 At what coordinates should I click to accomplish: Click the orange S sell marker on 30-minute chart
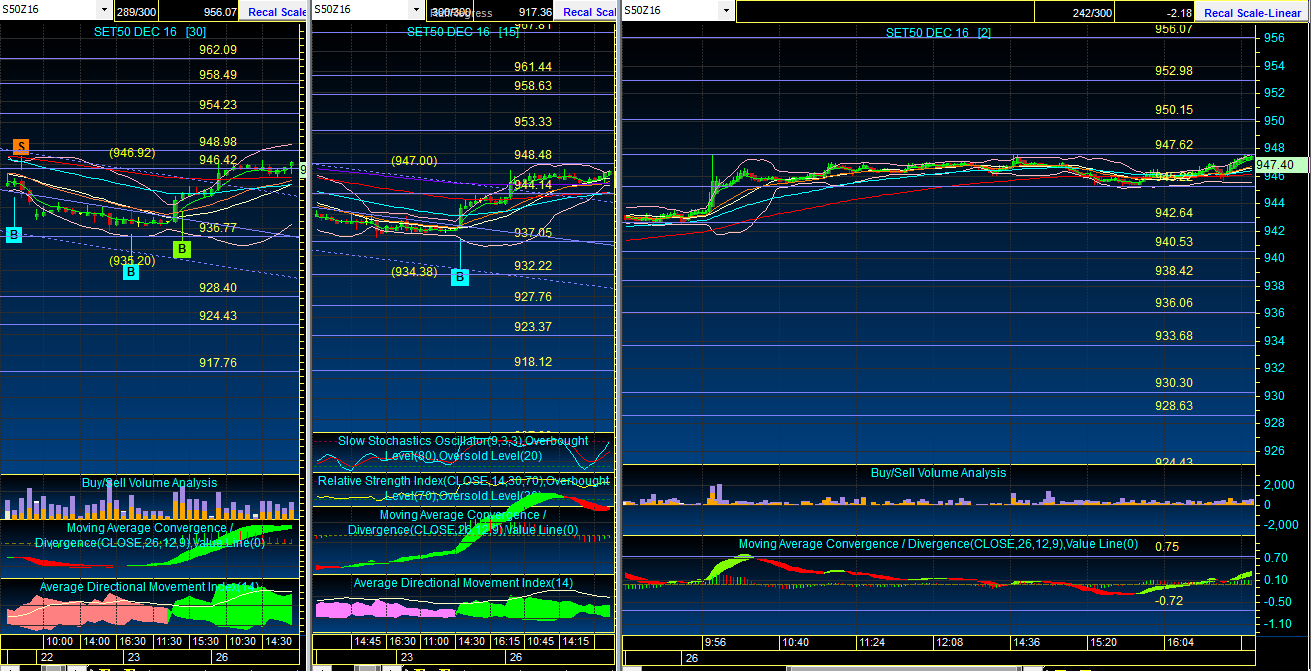tap(20, 147)
